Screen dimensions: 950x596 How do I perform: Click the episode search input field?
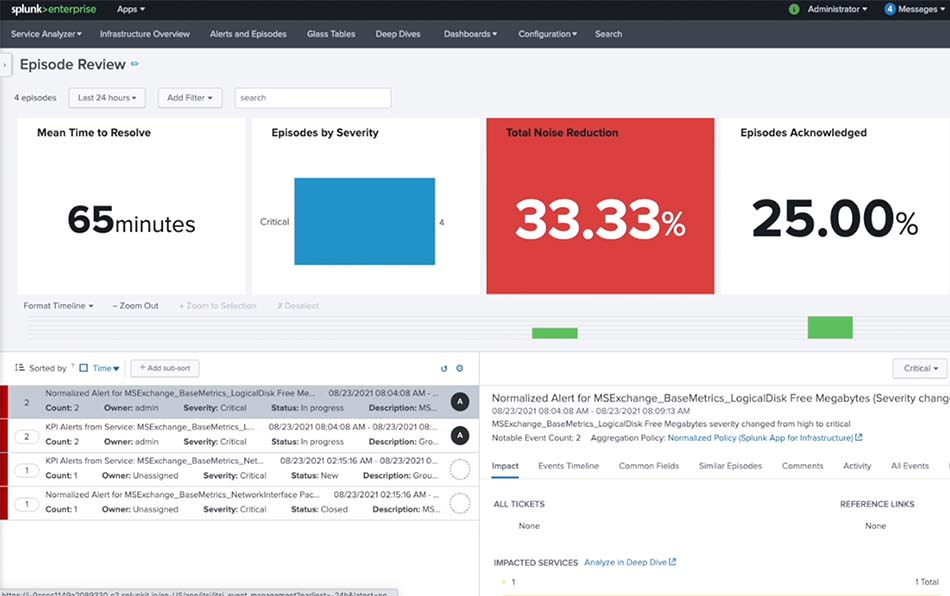click(313, 98)
